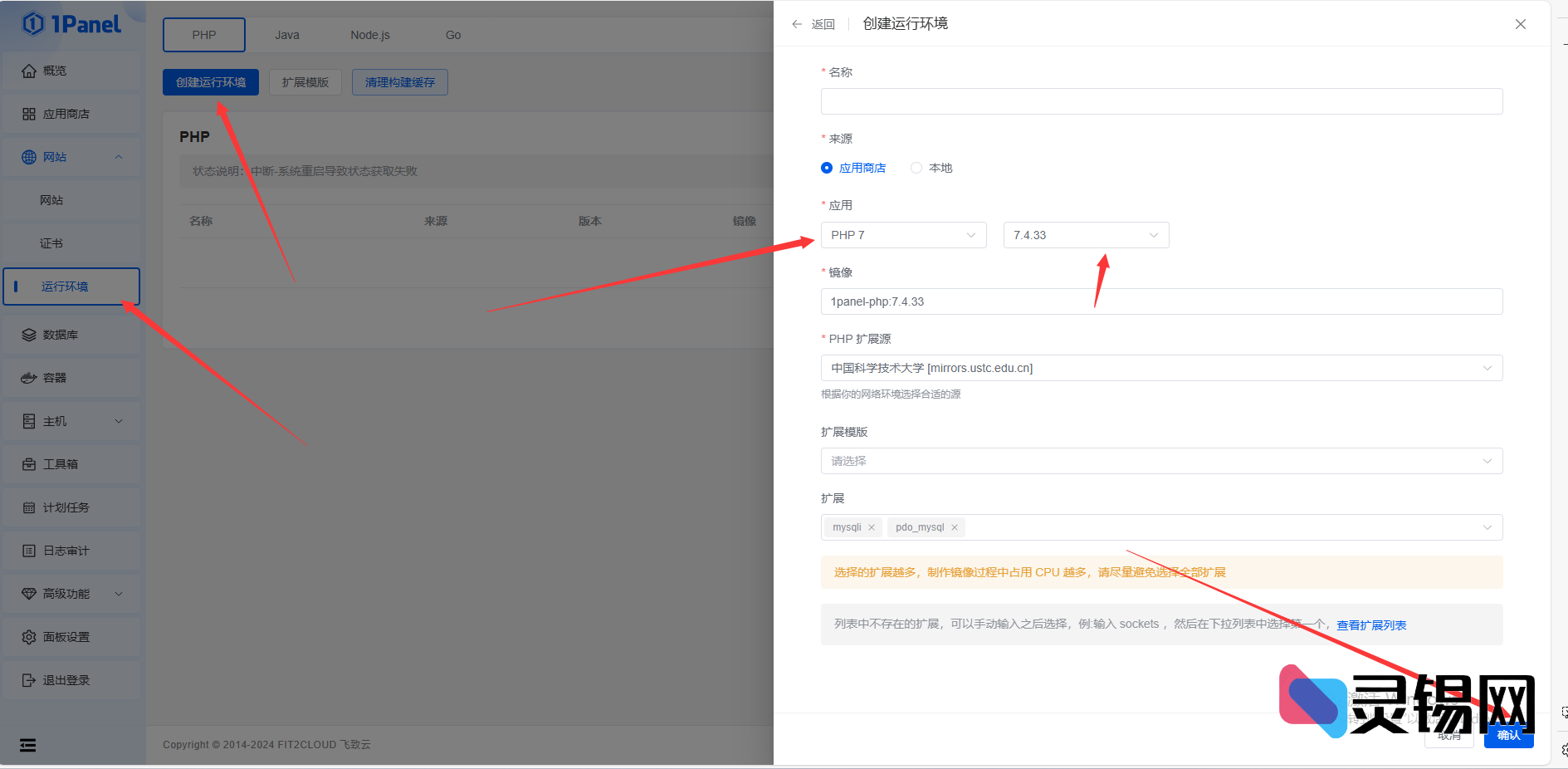Switch to the Go tab
Viewport: 1568px width, 769px height.
[x=453, y=35]
